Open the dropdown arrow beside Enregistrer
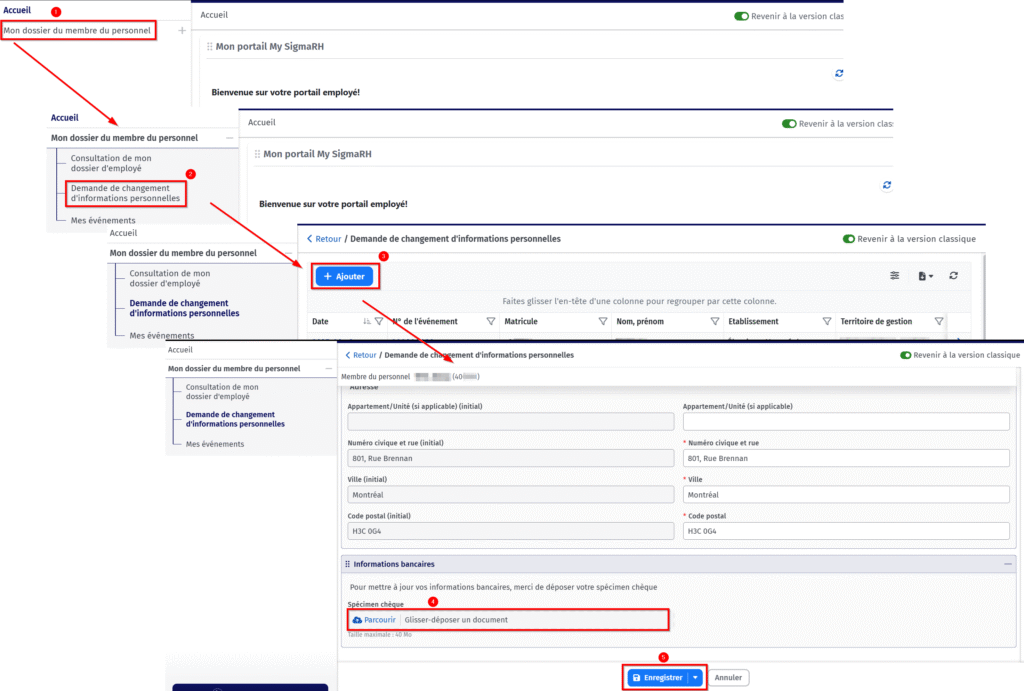Viewport: 1024px width, 691px height. coord(696,677)
